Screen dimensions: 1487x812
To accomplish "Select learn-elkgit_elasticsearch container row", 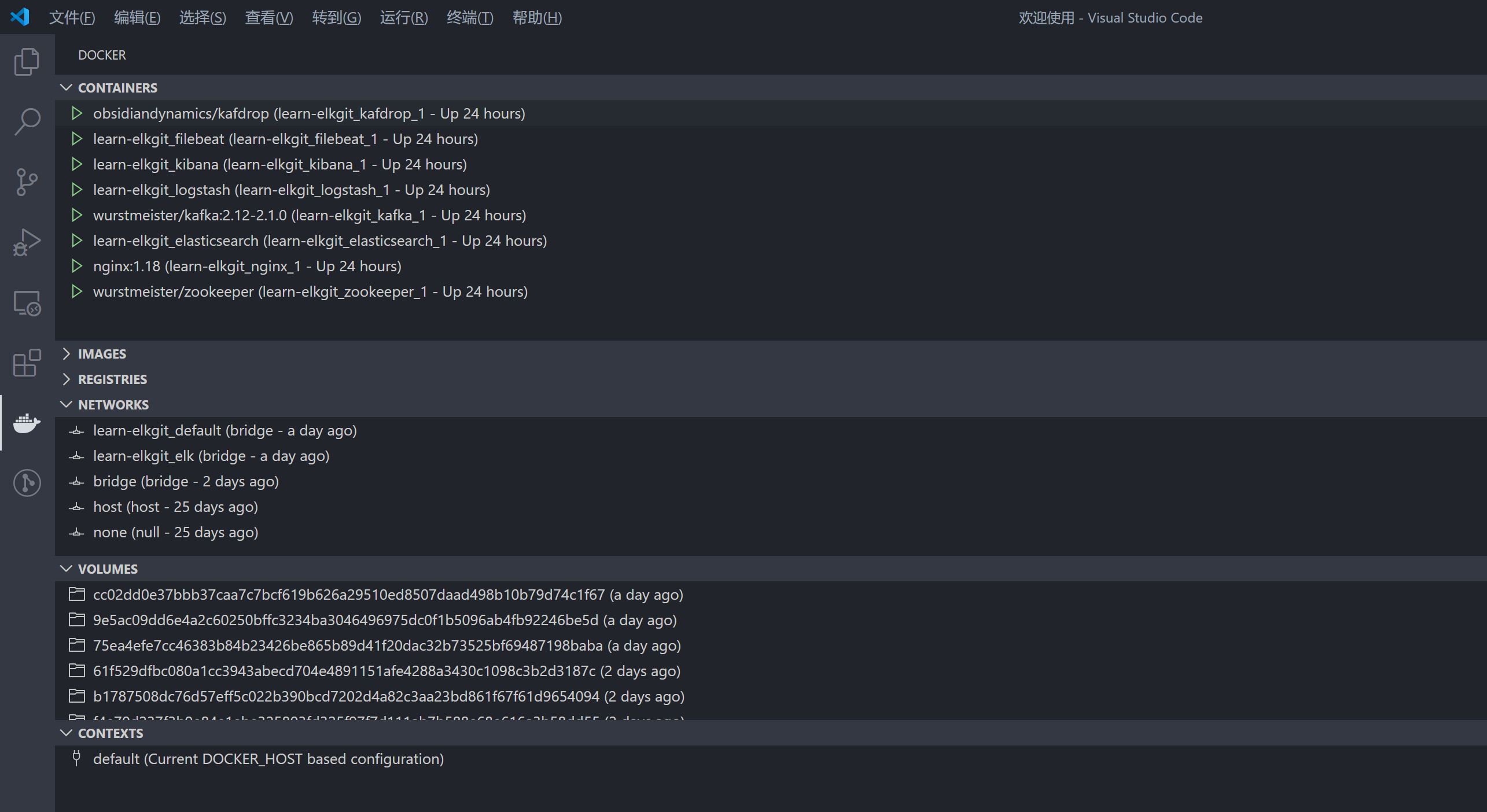I will click(x=771, y=241).
